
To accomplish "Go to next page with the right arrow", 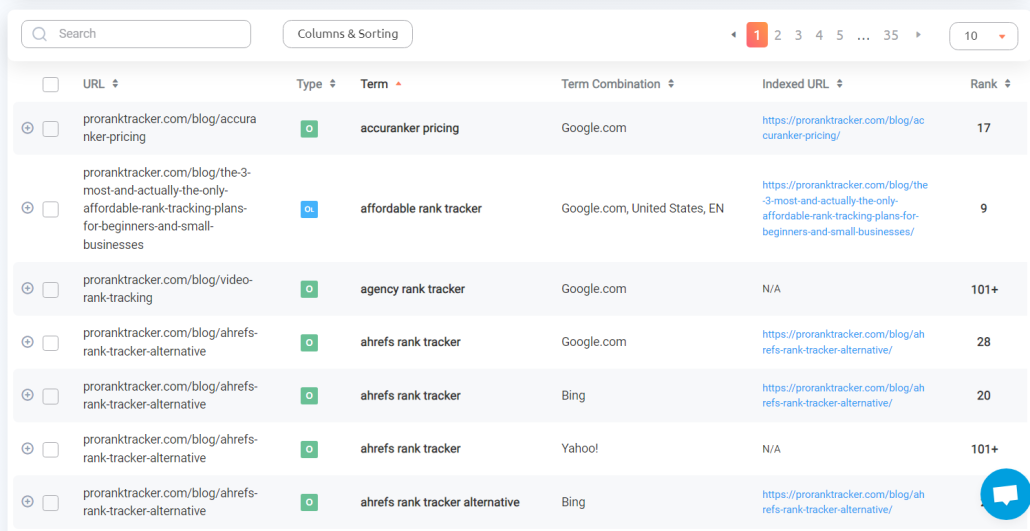I will 918,35.
